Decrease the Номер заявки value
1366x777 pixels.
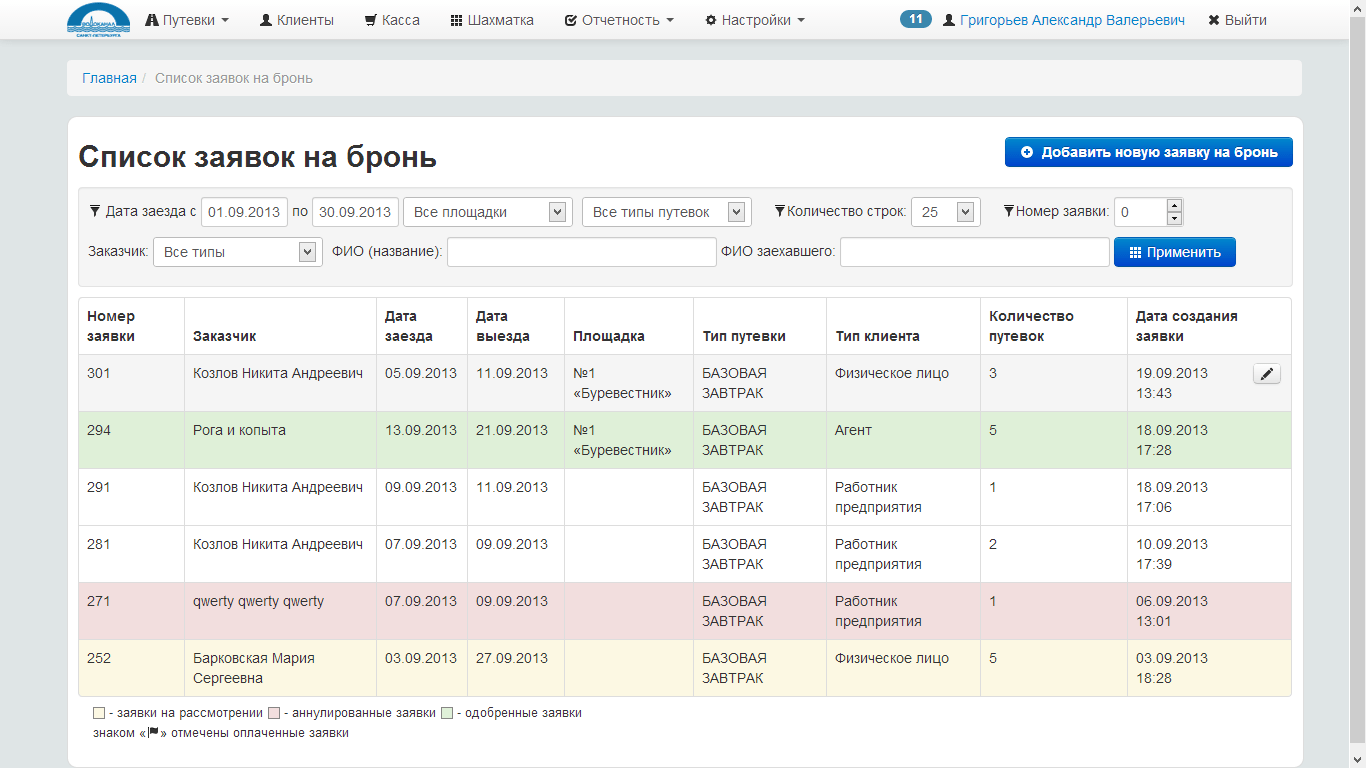click(x=1175, y=219)
